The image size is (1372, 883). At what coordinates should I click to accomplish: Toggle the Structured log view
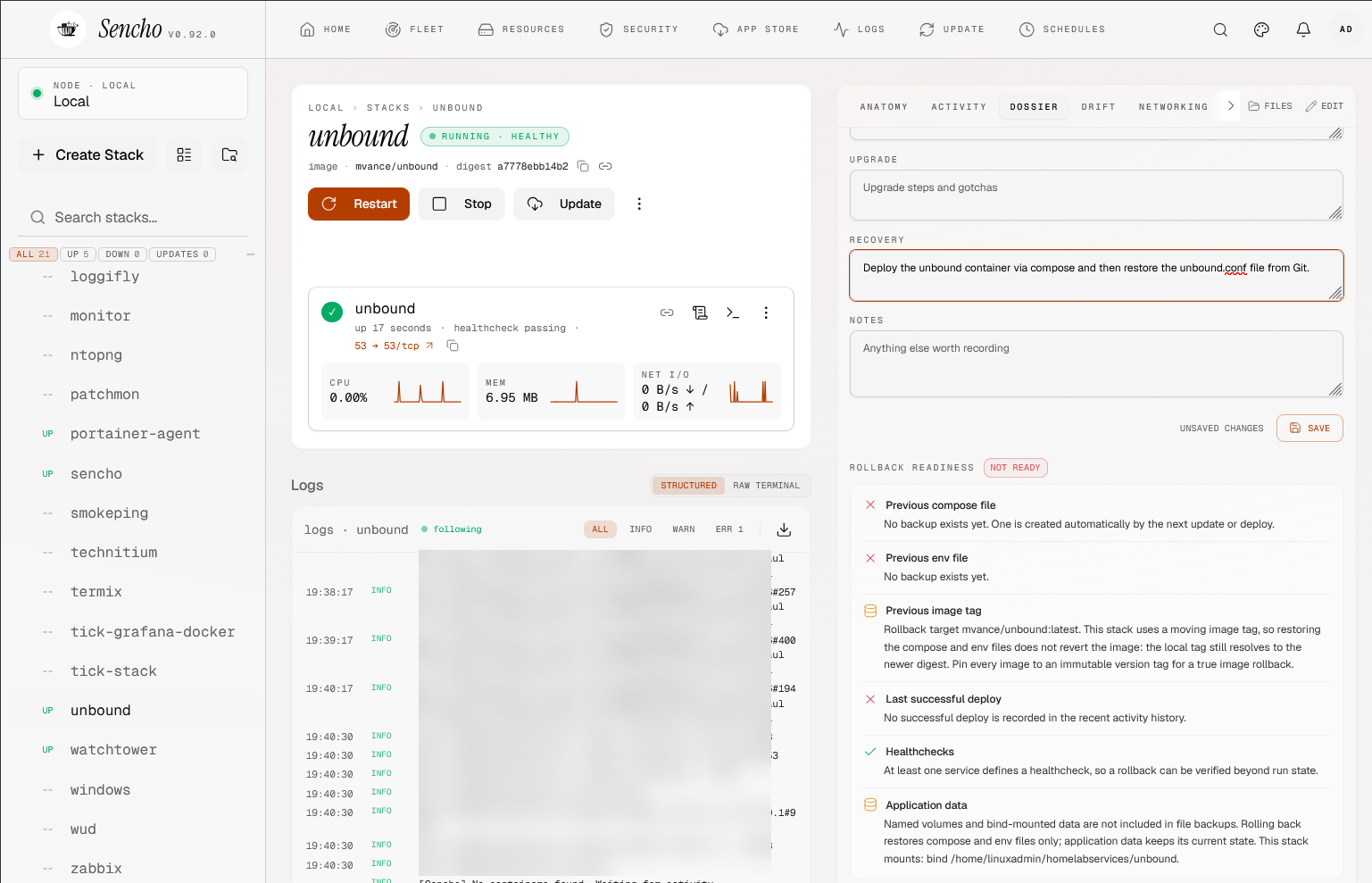point(688,486)
